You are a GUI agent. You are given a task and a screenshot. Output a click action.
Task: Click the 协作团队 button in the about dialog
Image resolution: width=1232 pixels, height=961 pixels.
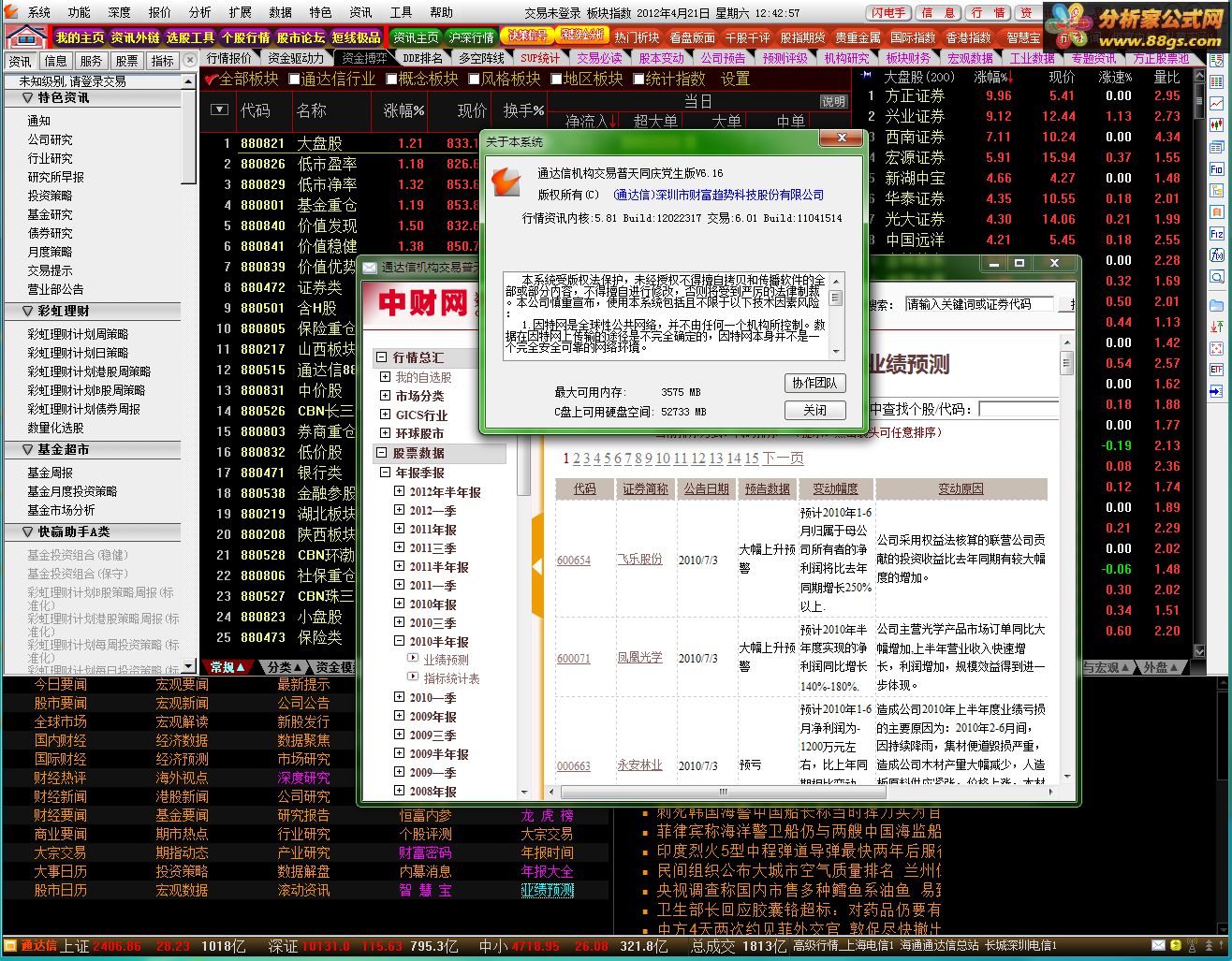coord(814,383)
